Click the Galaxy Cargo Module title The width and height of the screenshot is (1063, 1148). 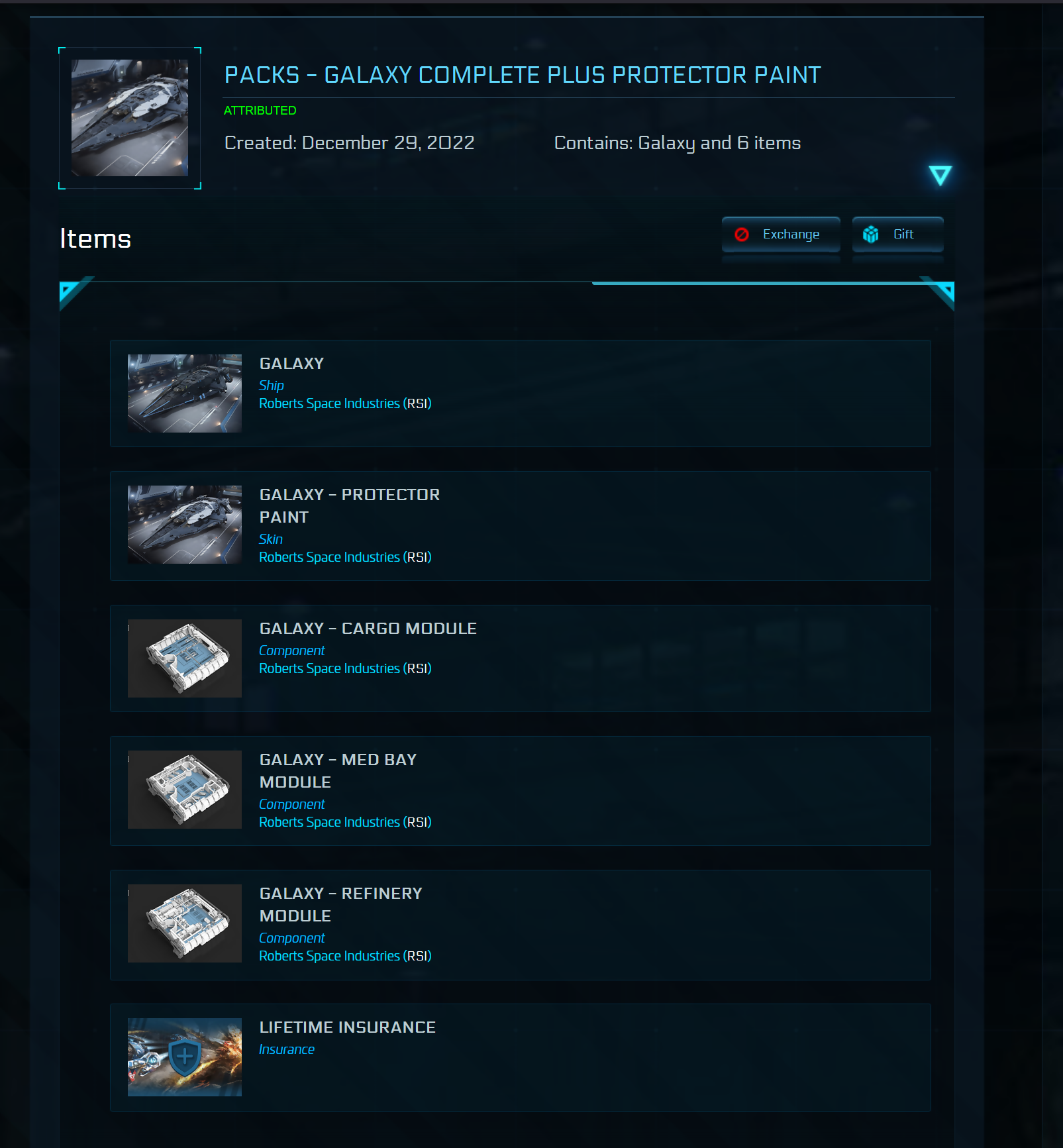[x=368, y=629]
